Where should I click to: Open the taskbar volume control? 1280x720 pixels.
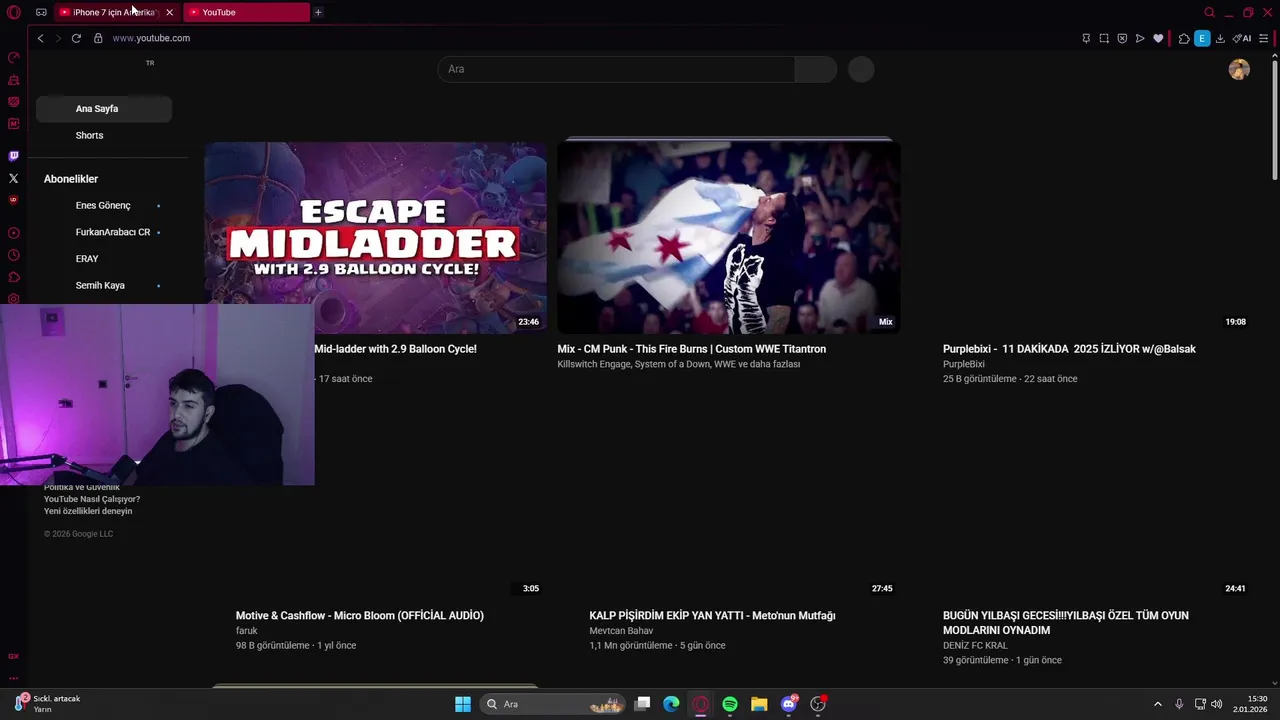click(1216, 704)
